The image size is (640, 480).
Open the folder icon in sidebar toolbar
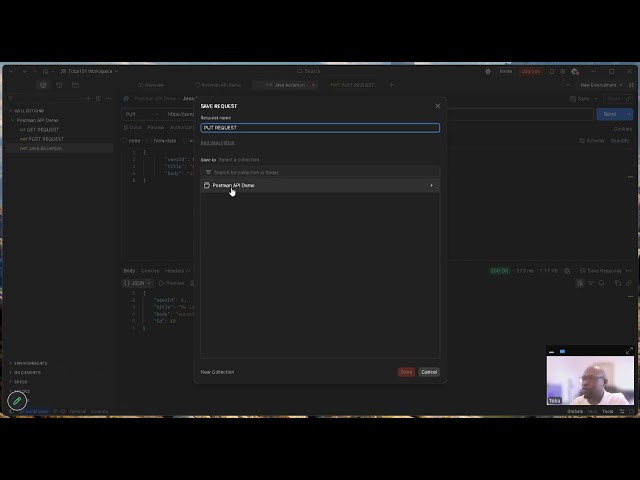pos(76,85)
